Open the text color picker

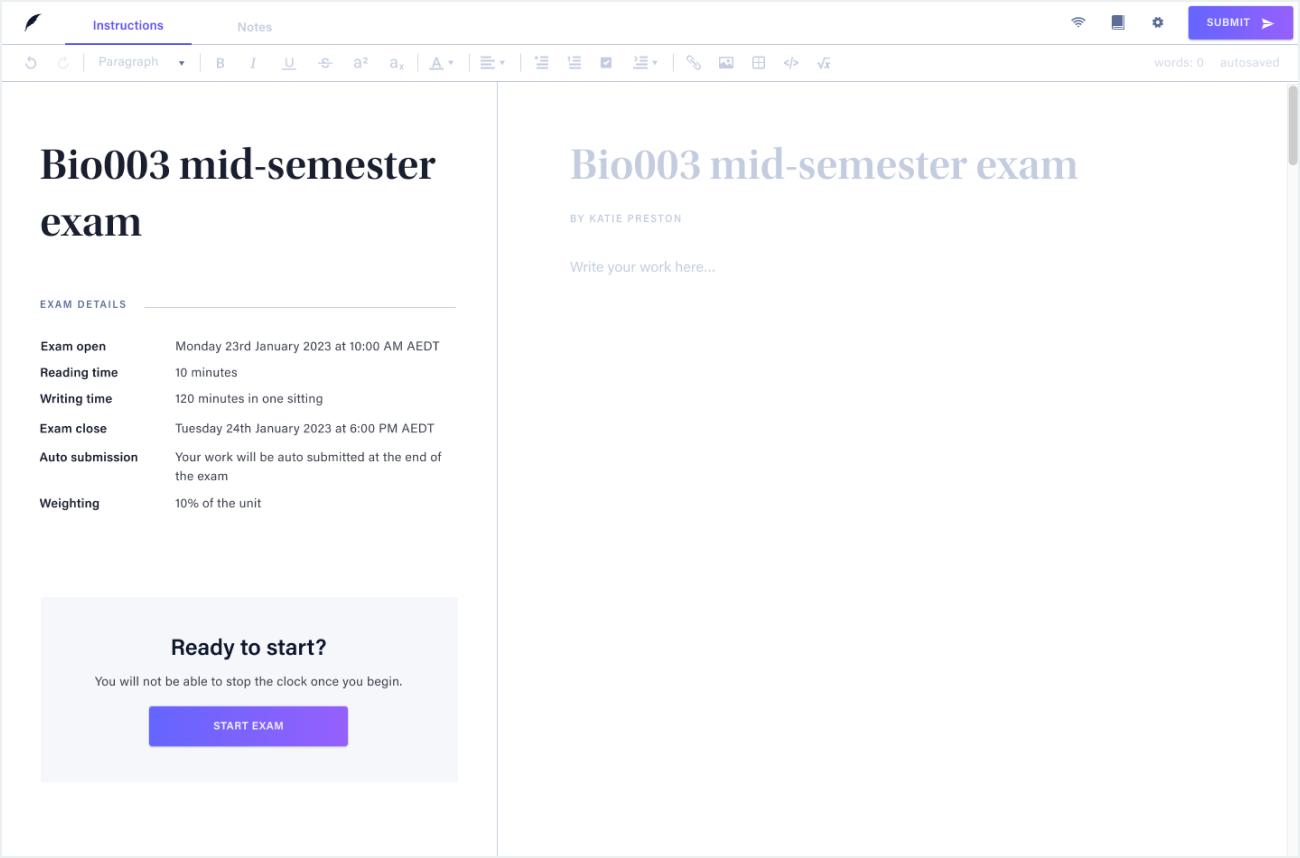click(441, 63)
